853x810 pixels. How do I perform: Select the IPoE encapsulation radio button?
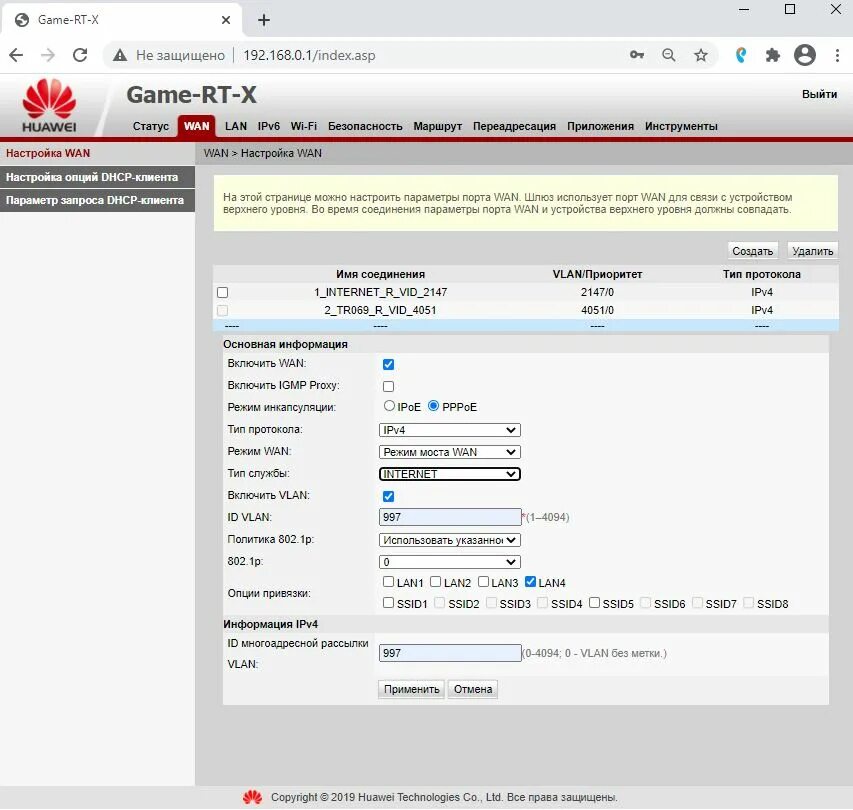tap(389, 406)
